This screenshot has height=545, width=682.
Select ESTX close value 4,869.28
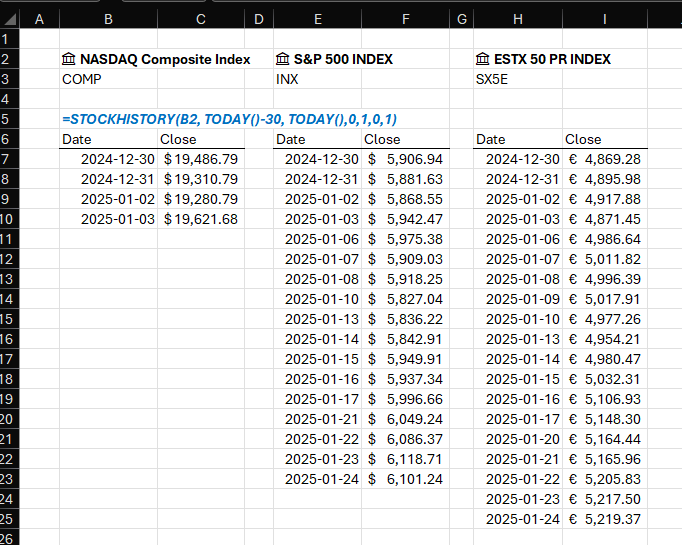point(605,159)
